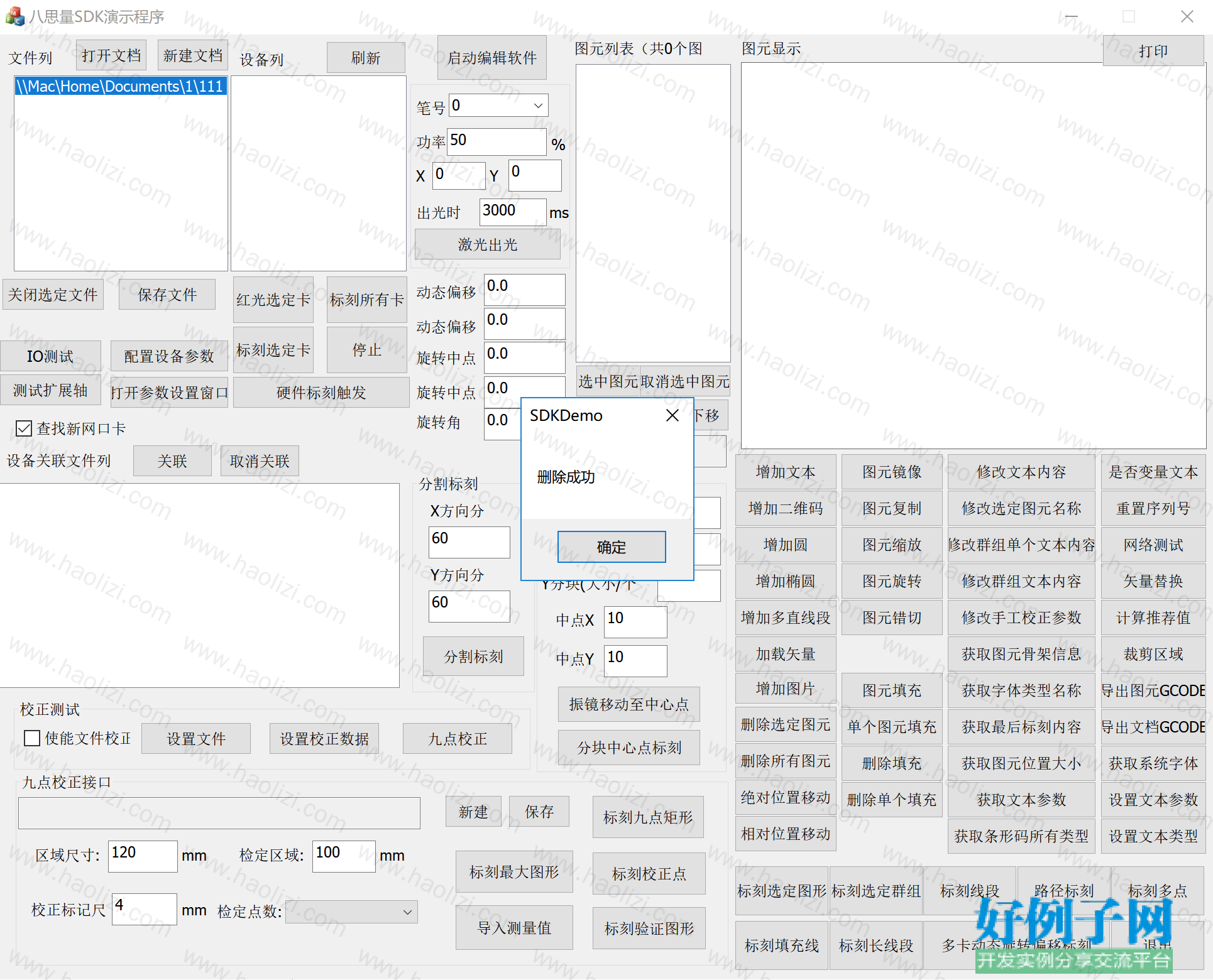The height and width of the screenshot is (980, 1213).
Task: Click 确定 in the SDKDemo dialog
Action: click(612, 547)
